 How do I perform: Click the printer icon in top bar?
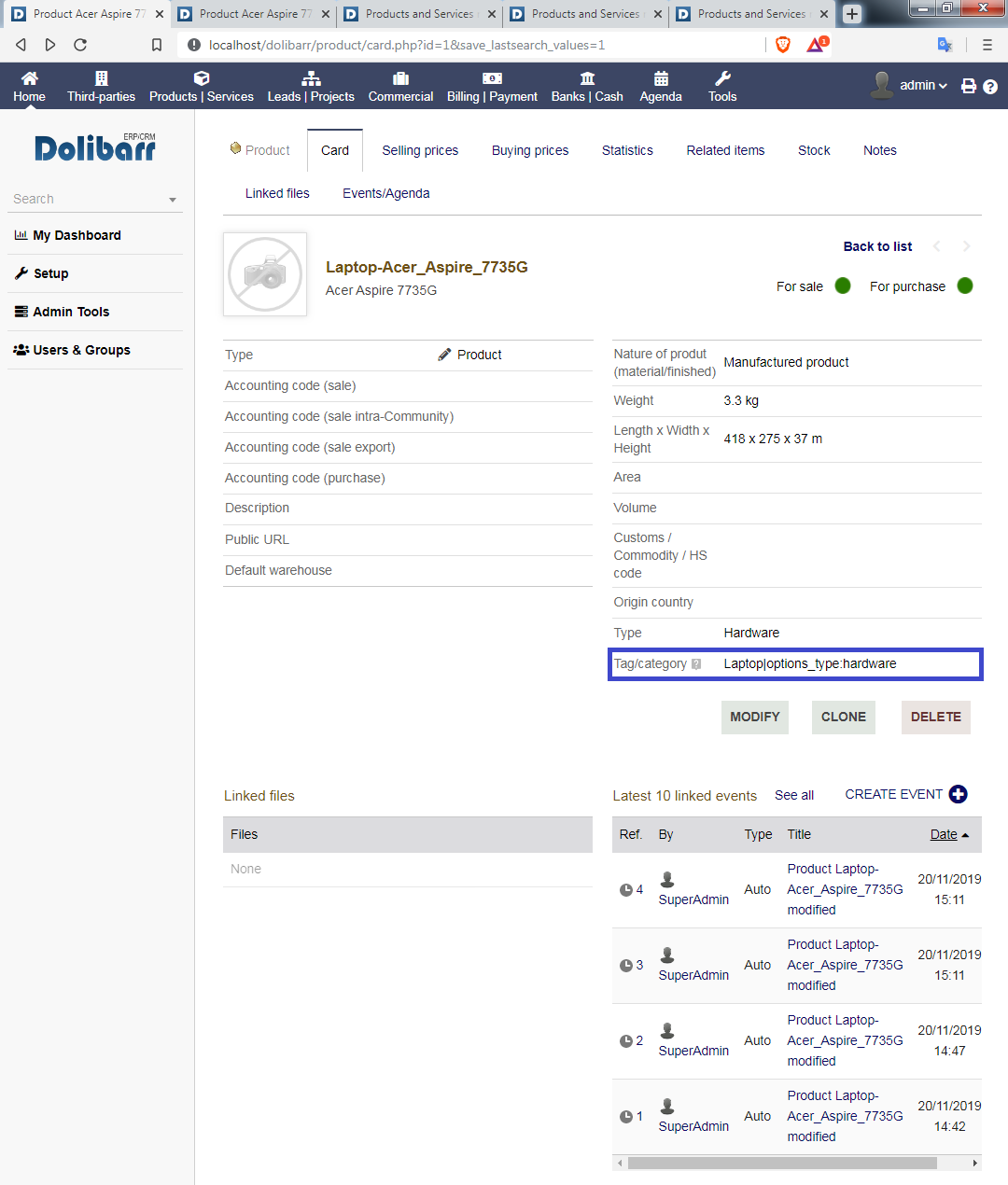point(969,86)
